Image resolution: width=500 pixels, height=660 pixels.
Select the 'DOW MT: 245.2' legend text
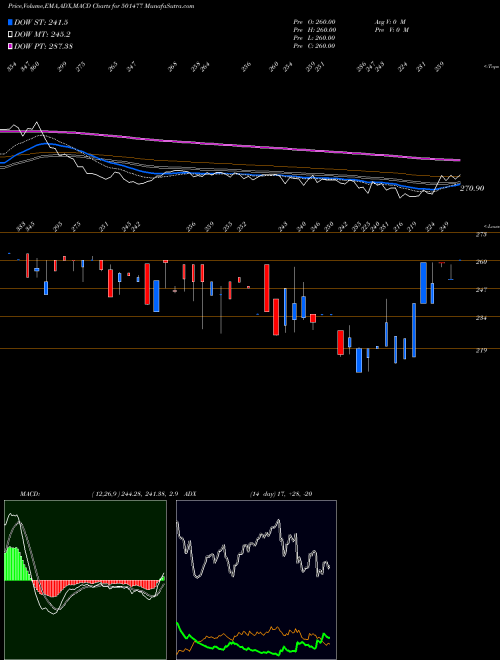42,35
